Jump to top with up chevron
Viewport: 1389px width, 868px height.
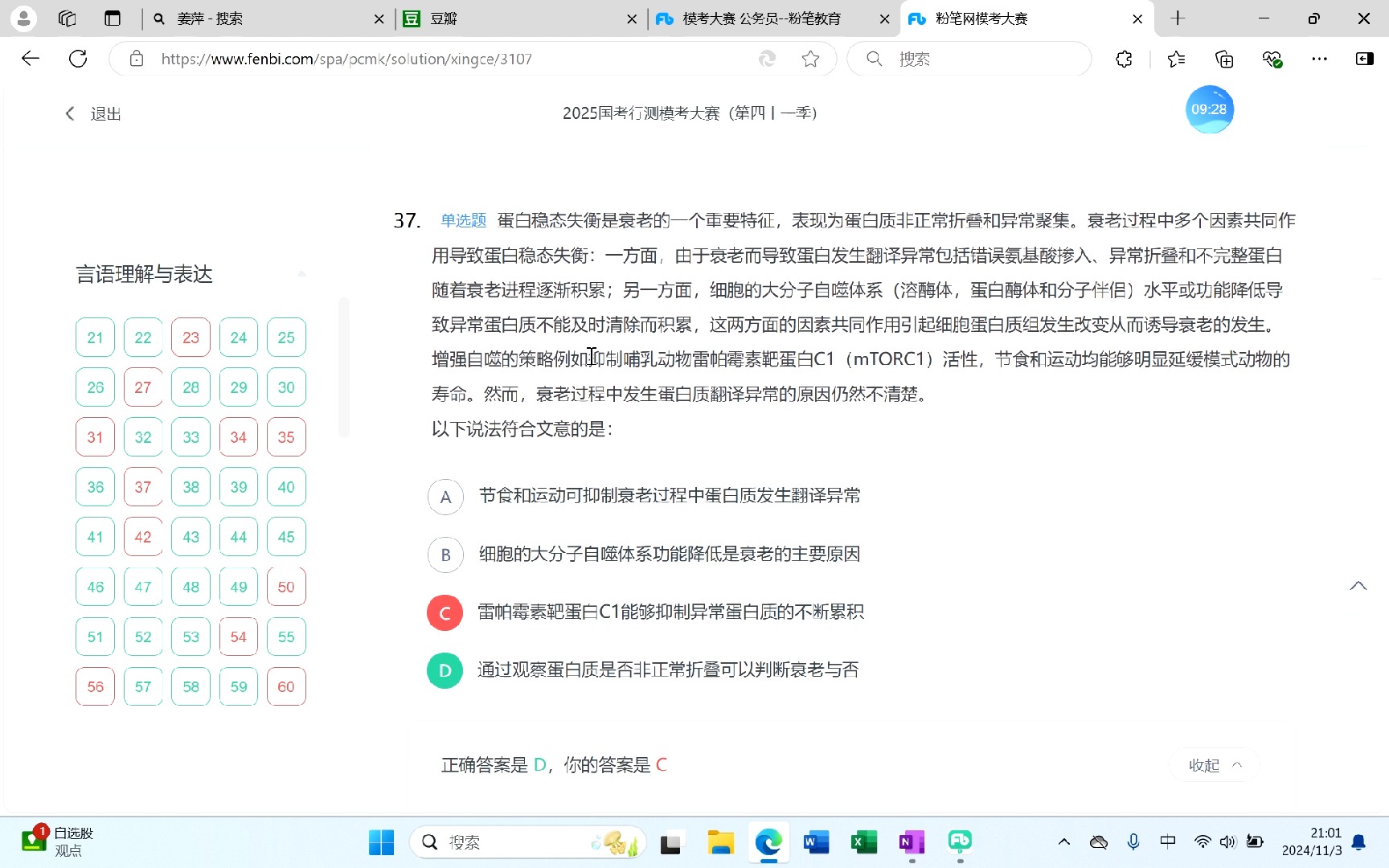point(1358,586)
